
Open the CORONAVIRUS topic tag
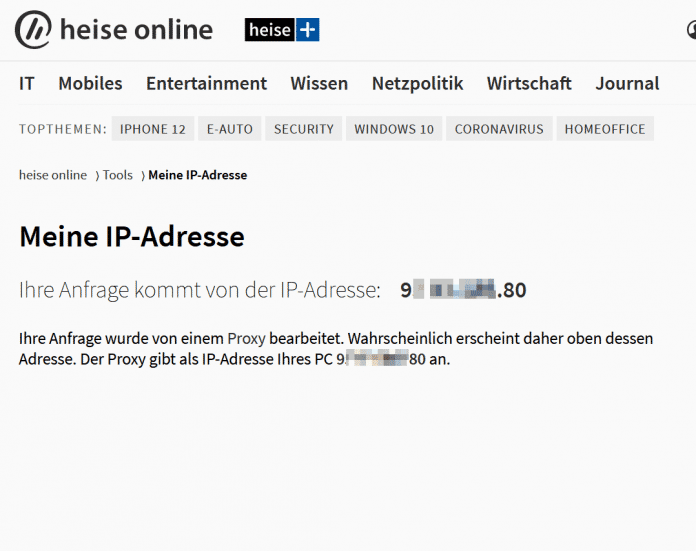click(499, 129)
